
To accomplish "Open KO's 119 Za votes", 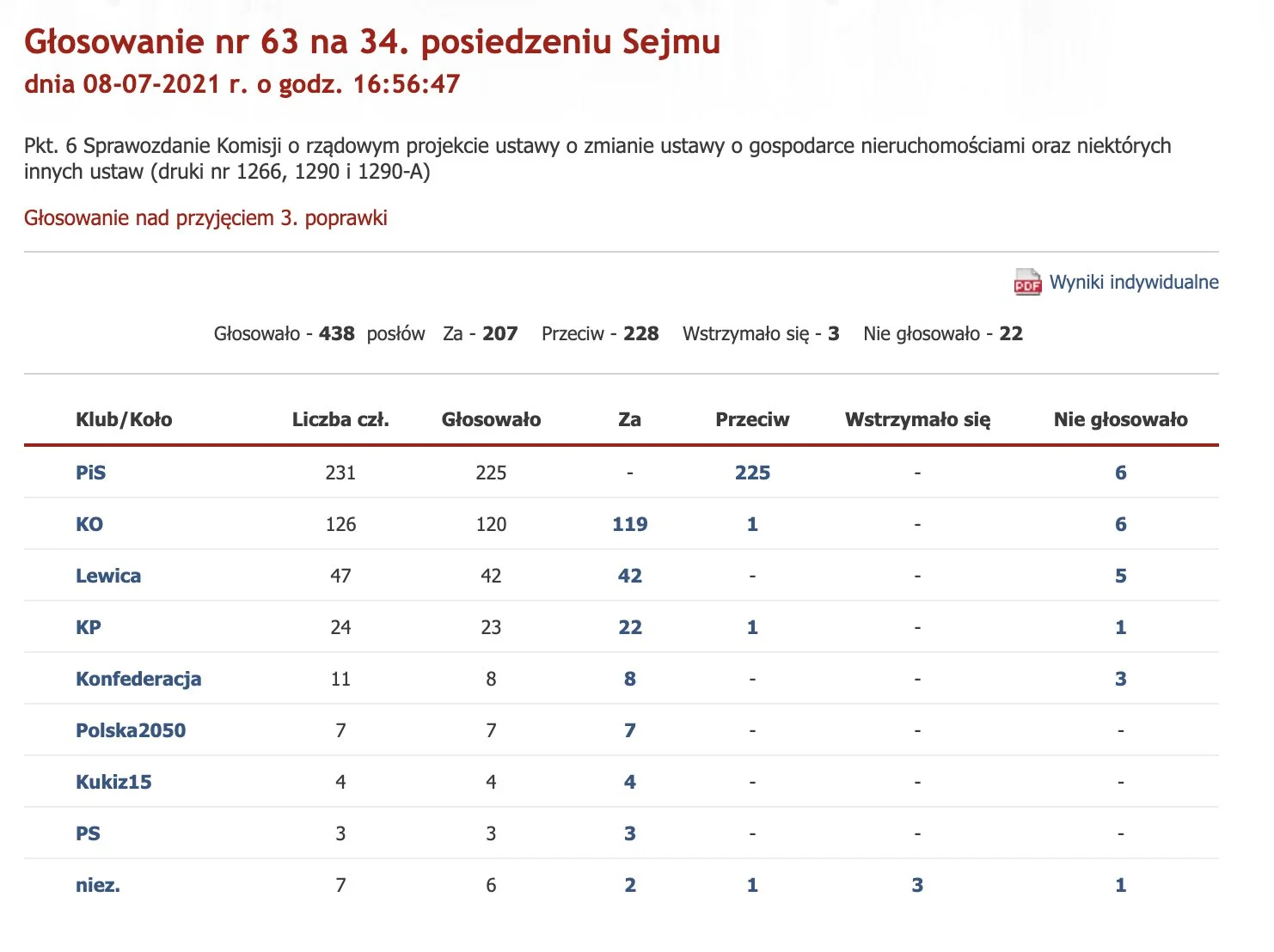I will [x=629, y=524].
